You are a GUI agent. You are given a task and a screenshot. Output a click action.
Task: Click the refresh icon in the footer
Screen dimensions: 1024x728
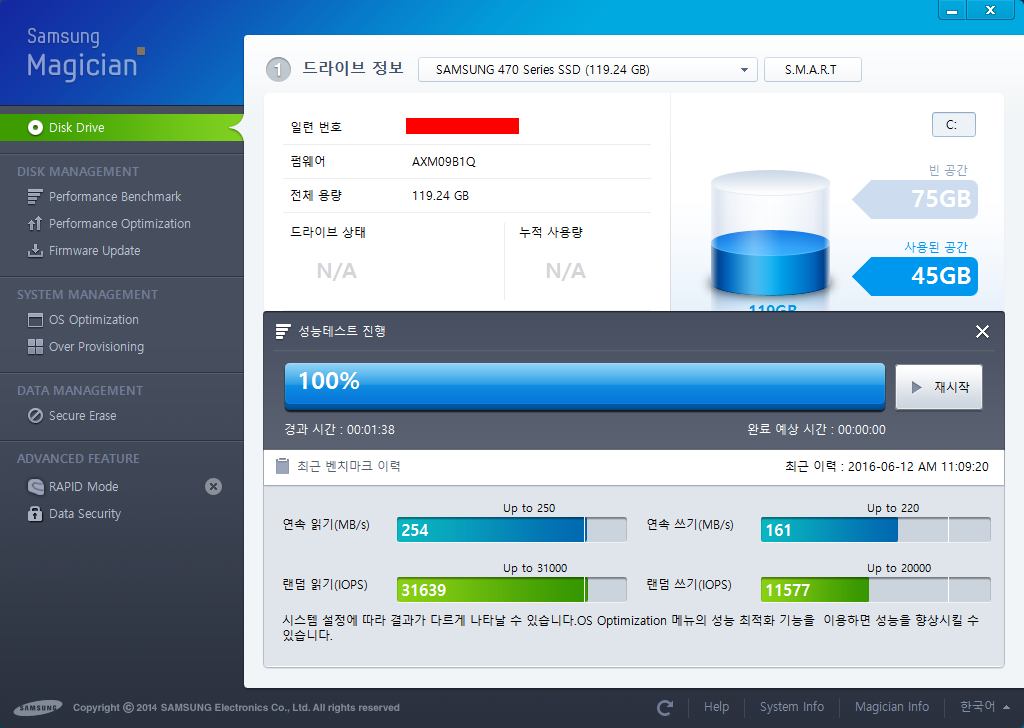(665, 708)
